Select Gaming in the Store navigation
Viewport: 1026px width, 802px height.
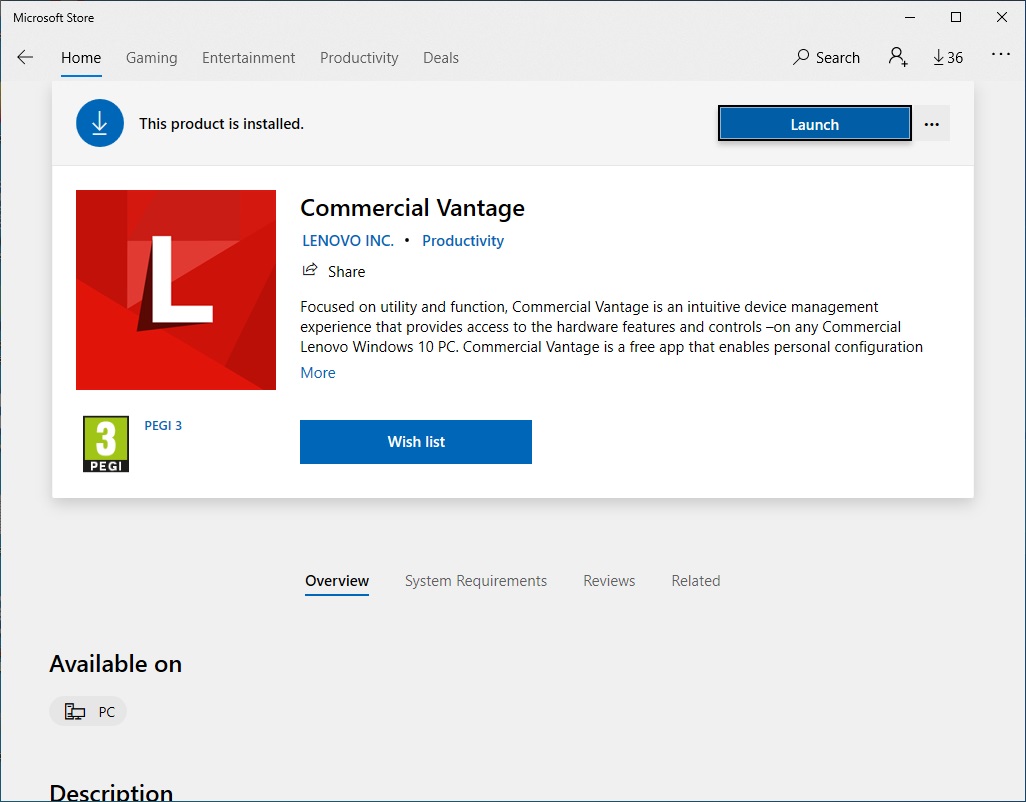coord(151,57)
